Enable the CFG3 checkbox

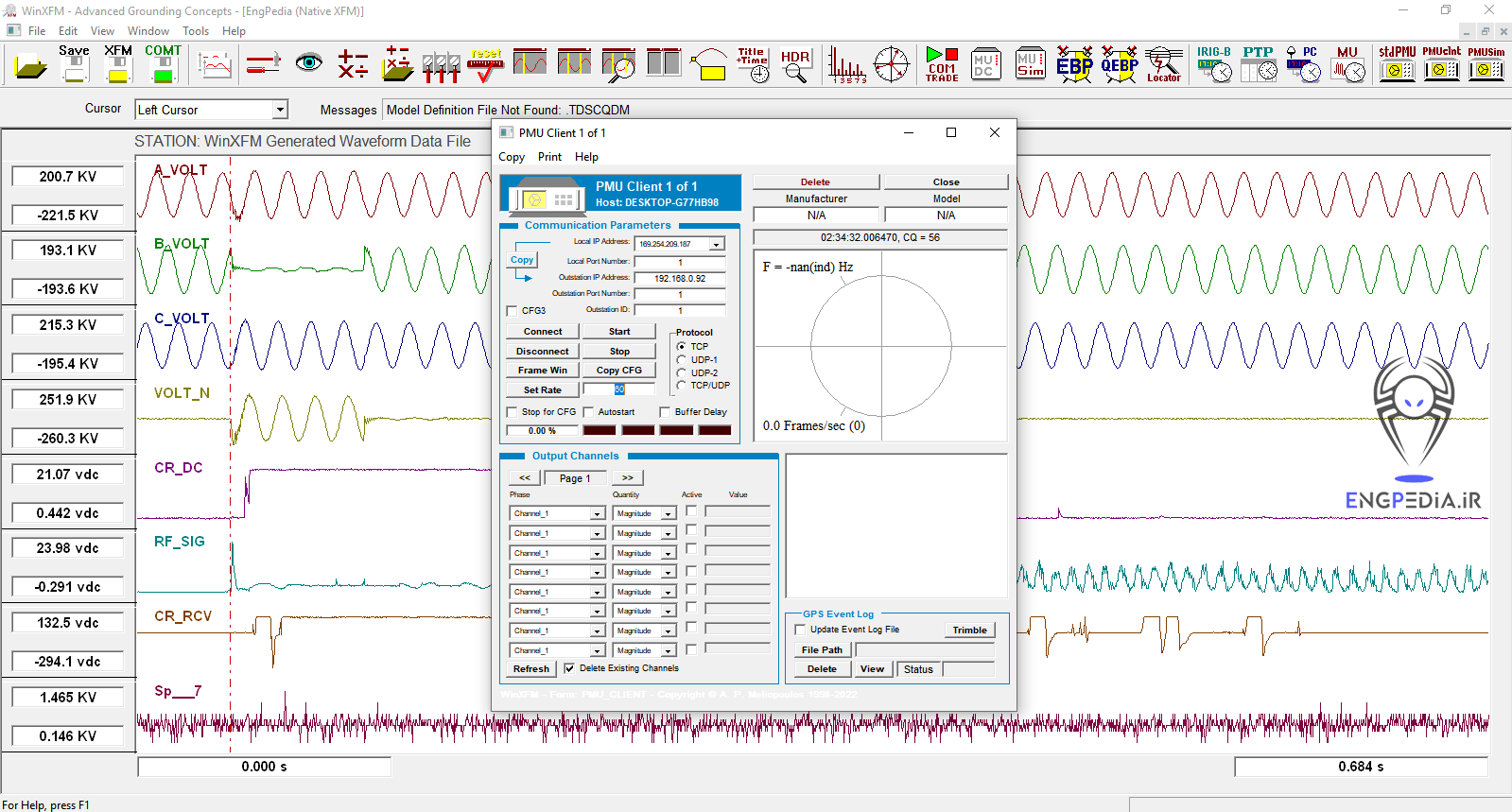(x=512, y=311)
